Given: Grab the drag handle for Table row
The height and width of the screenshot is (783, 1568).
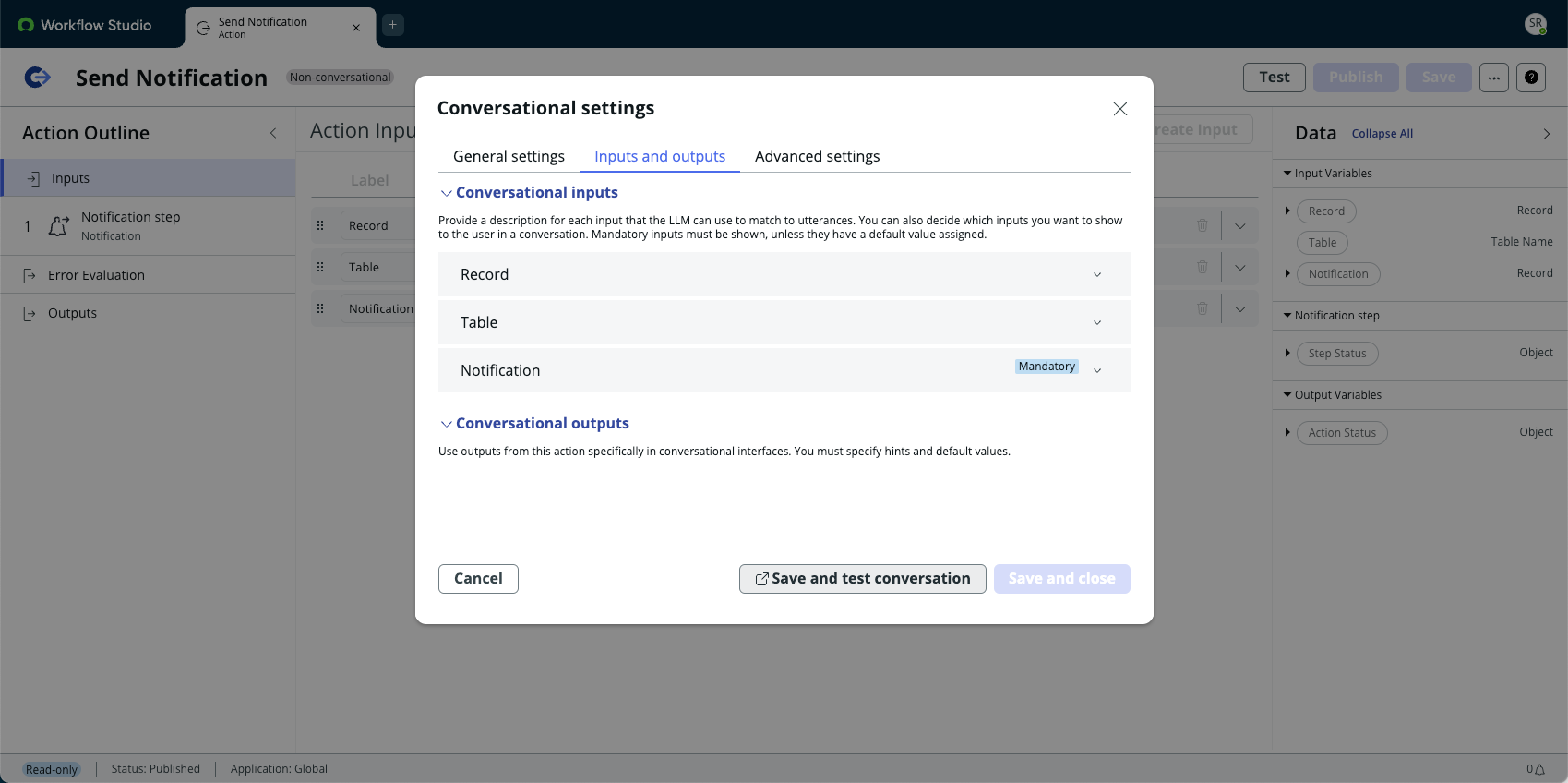Looking at the screenshot, I should point(320,267).
